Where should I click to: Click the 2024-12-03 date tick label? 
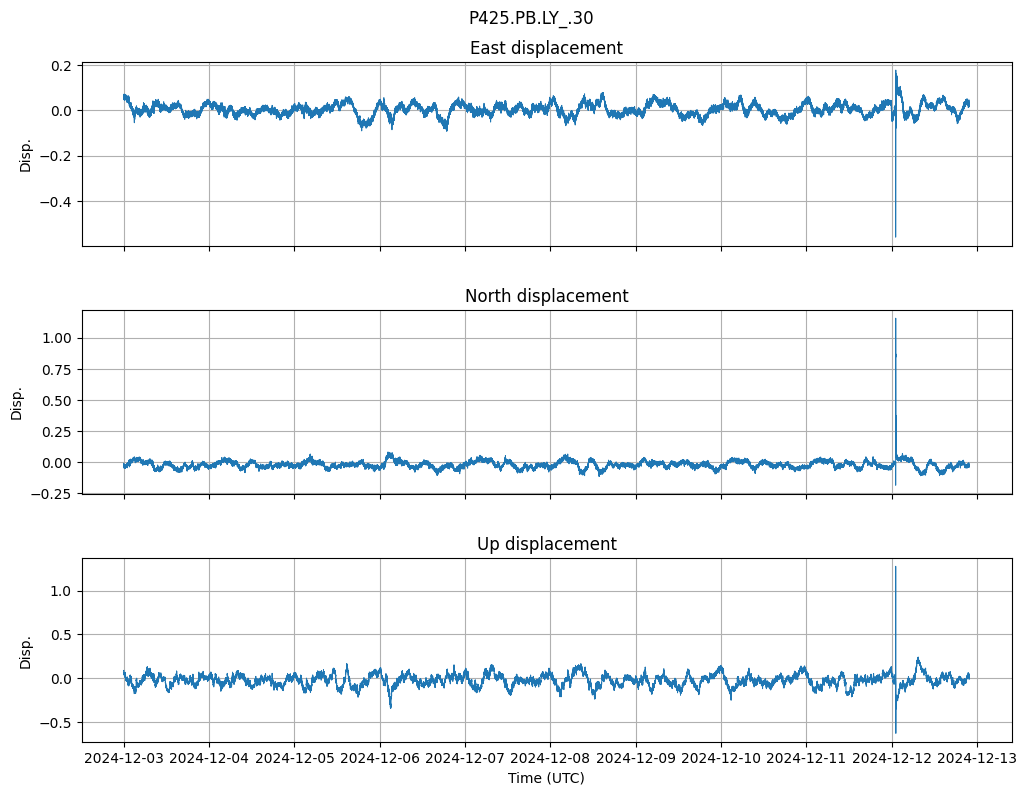[124, 758]
